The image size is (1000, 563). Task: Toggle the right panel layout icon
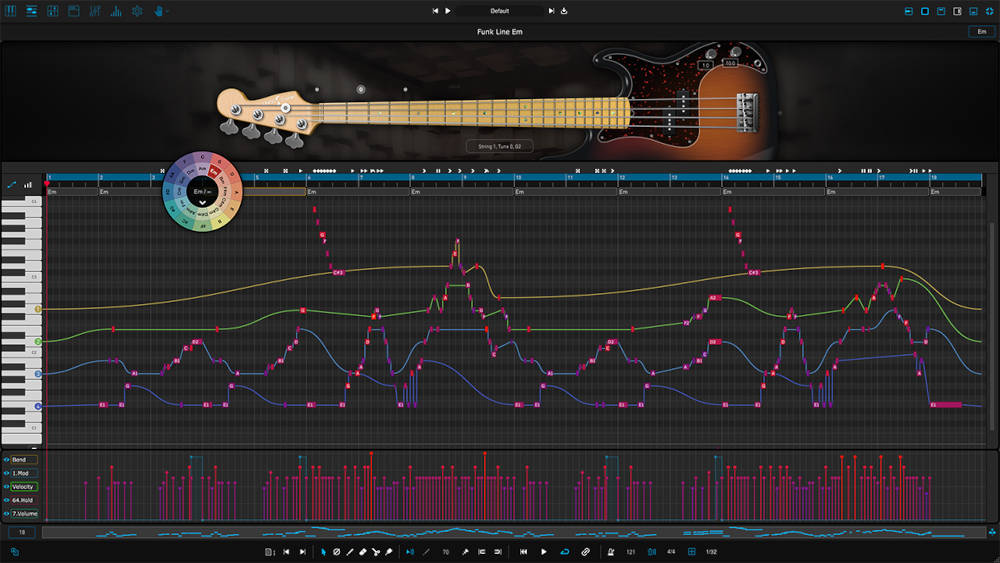pos(957,11)
